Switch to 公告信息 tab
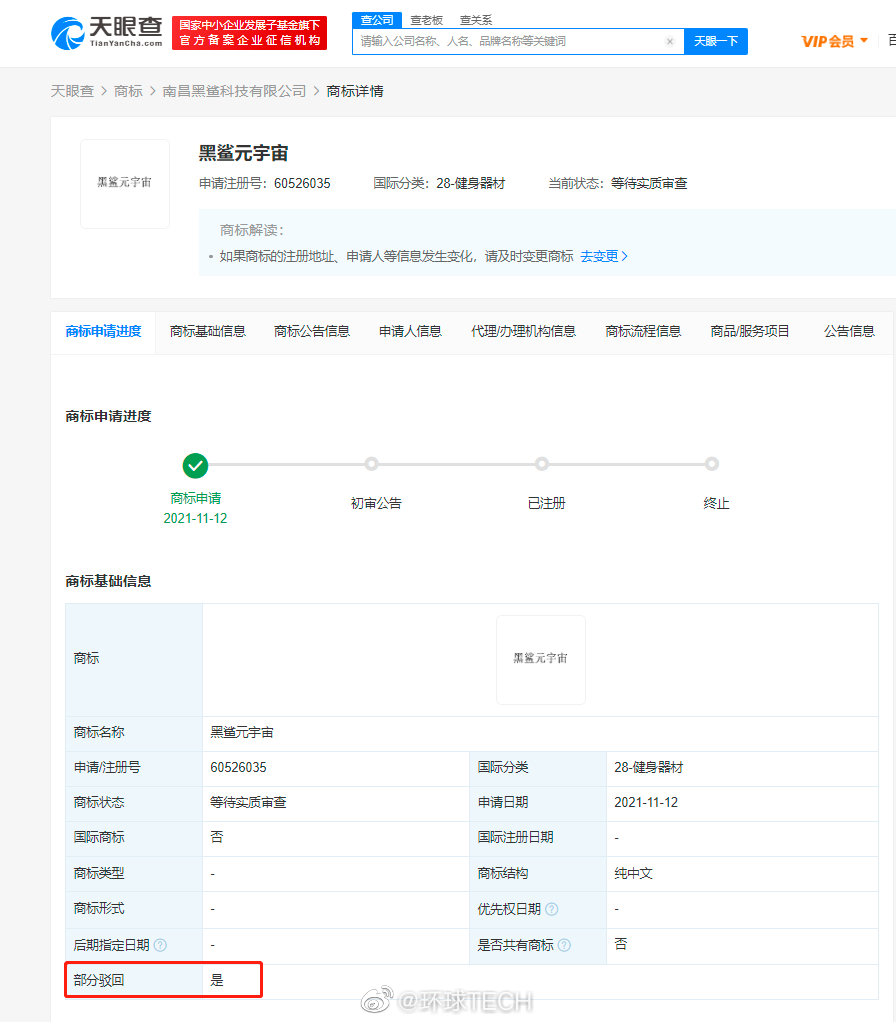The height and width of the screenshot is (1022, 896). point(849,332)
